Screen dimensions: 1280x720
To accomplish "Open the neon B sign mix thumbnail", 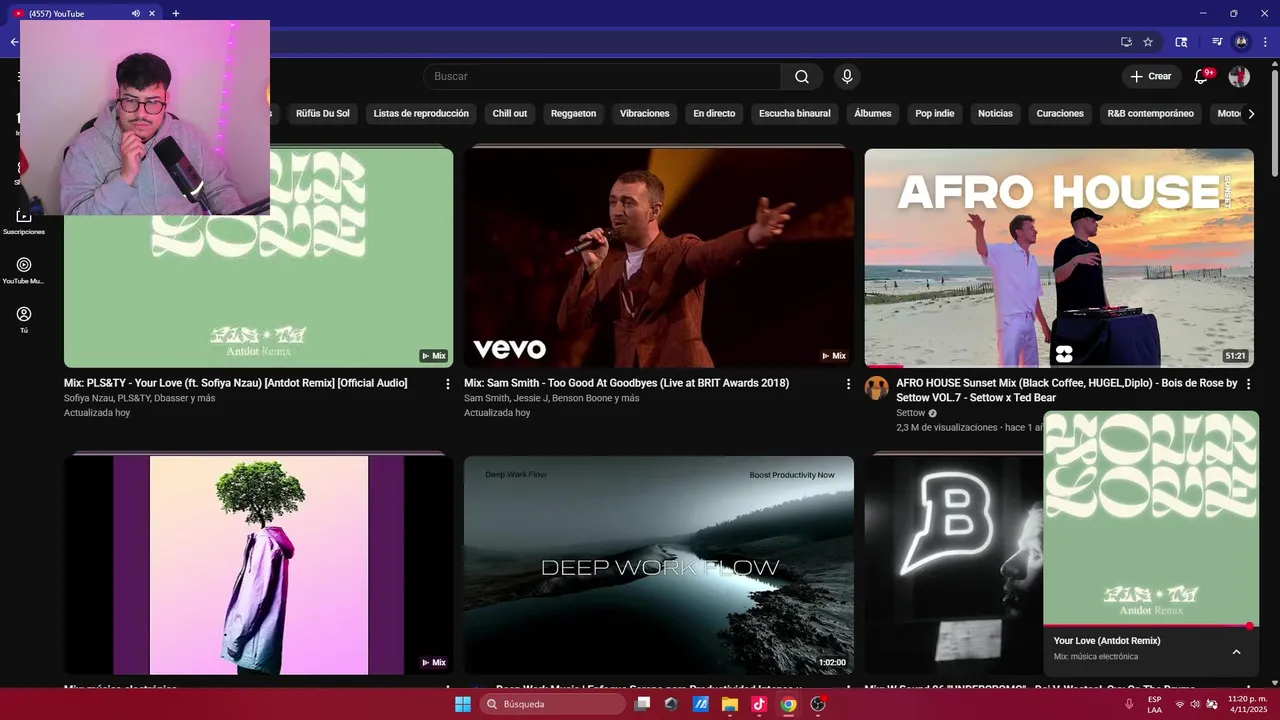I will click(953, 565).
